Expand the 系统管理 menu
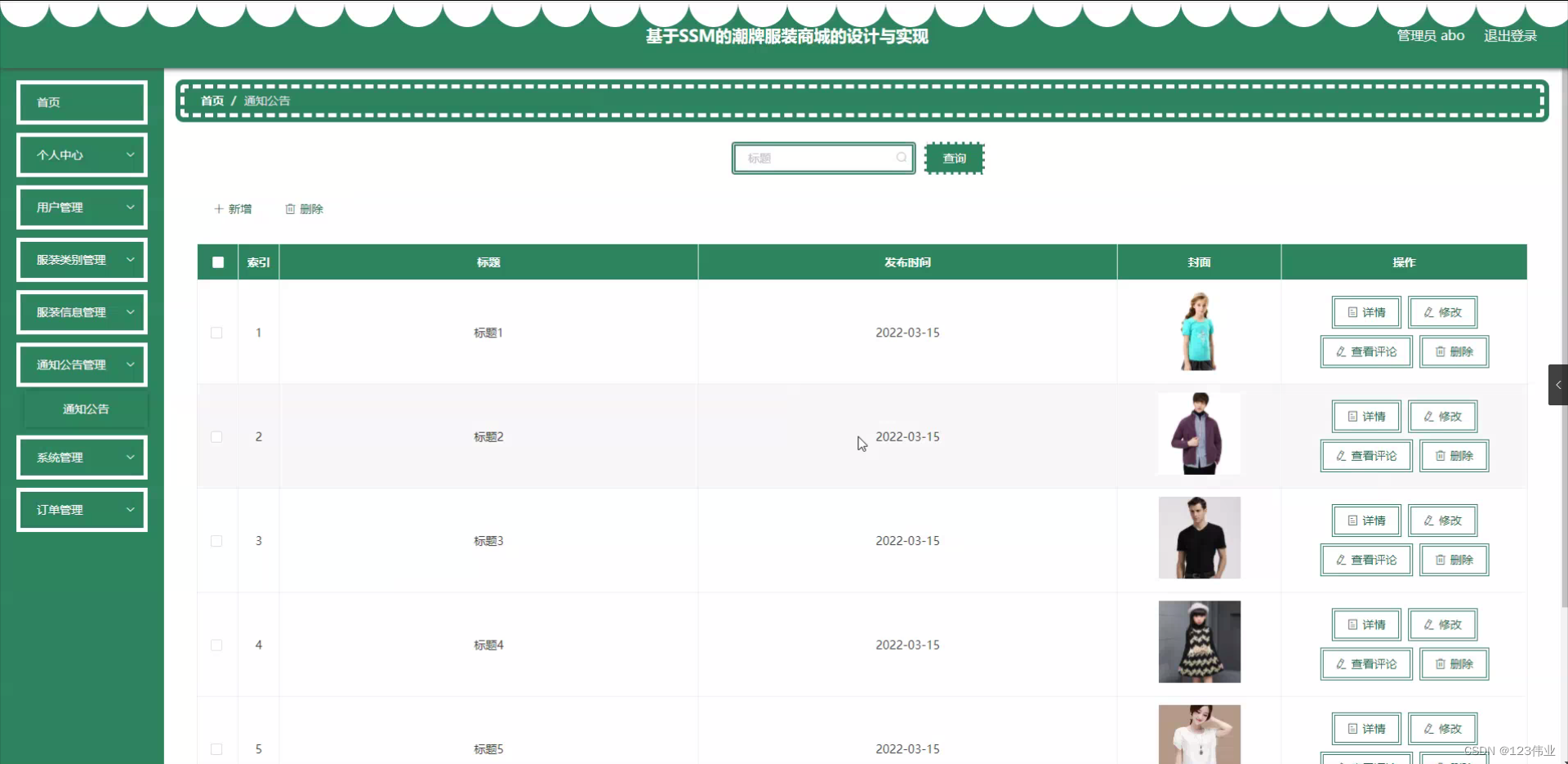The image size is (1568, 764). click(x=81, y=457)
